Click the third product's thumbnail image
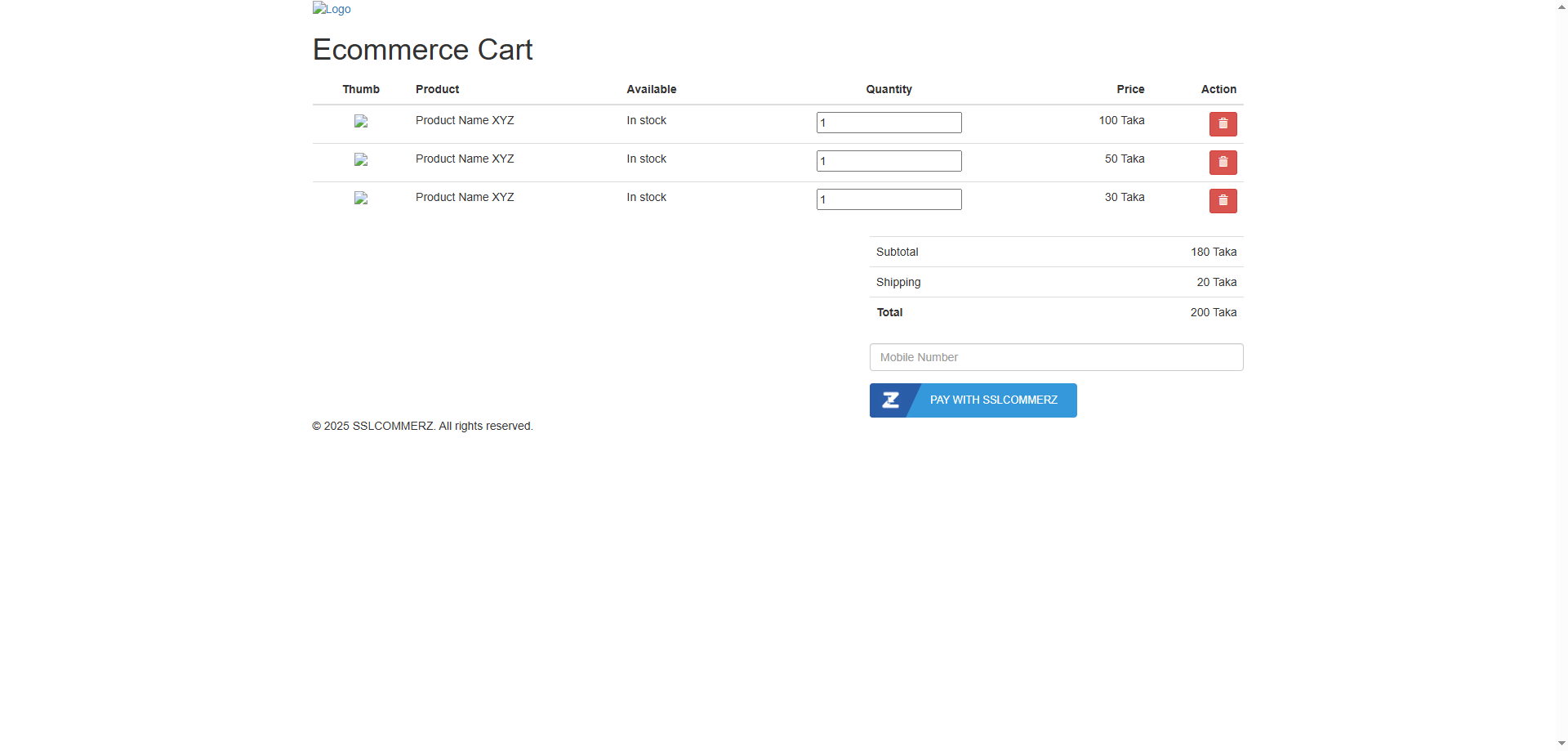 click(x=361, y=198)
